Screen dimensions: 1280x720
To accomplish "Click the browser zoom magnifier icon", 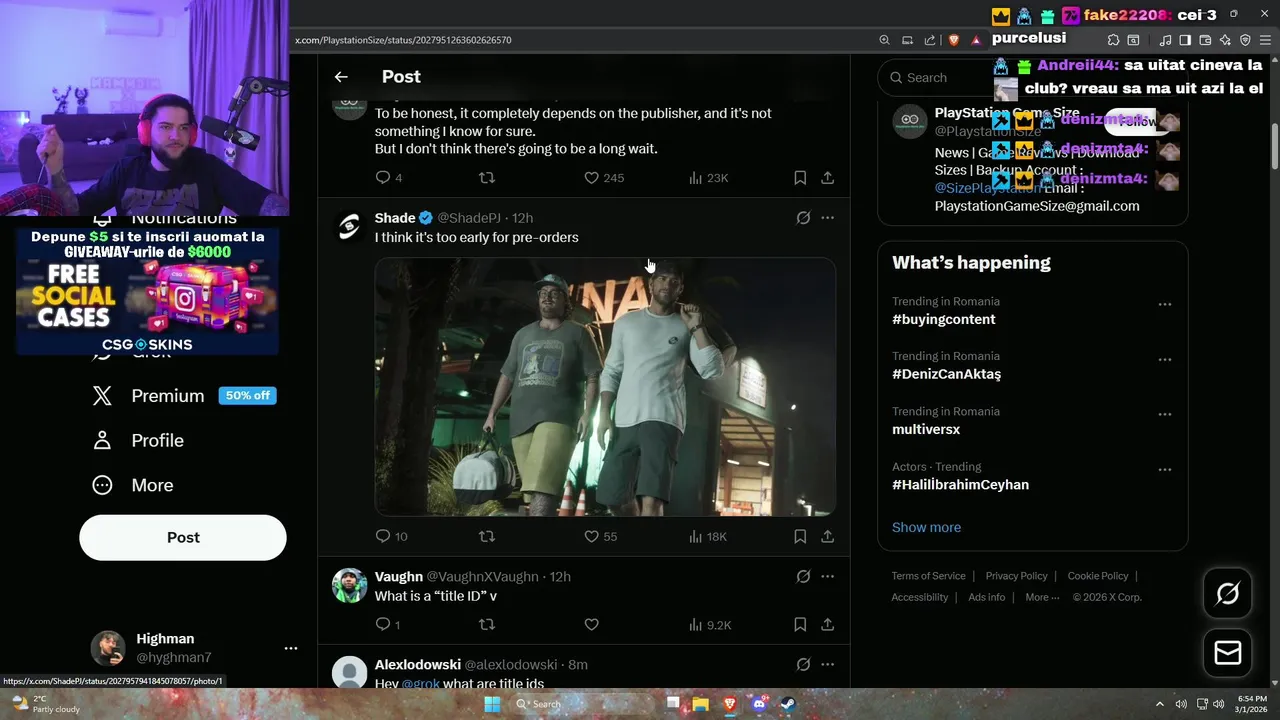I will coord(884,40).
